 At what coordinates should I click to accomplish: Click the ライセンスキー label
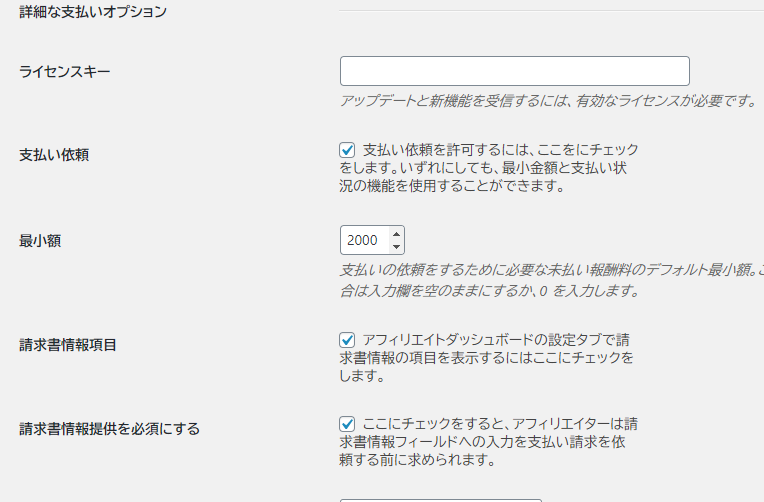pos(65,72)
